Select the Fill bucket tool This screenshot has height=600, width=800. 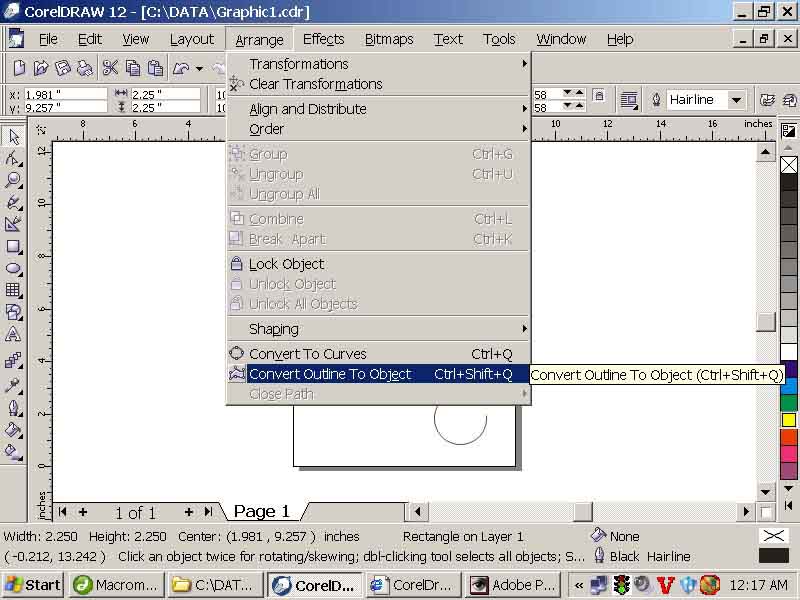[x=13, y=430]
